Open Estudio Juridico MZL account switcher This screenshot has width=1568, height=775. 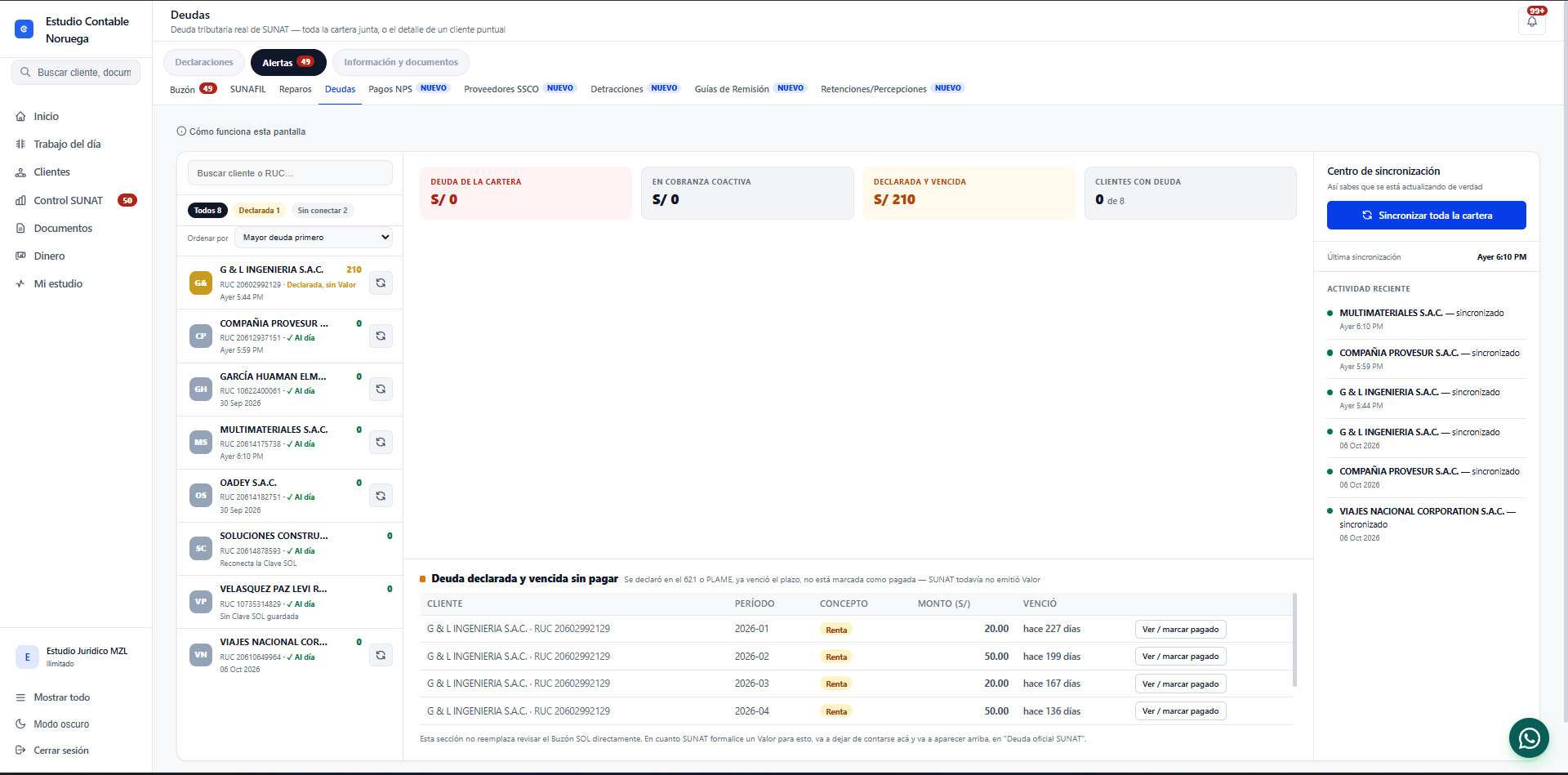click(76, 657)
